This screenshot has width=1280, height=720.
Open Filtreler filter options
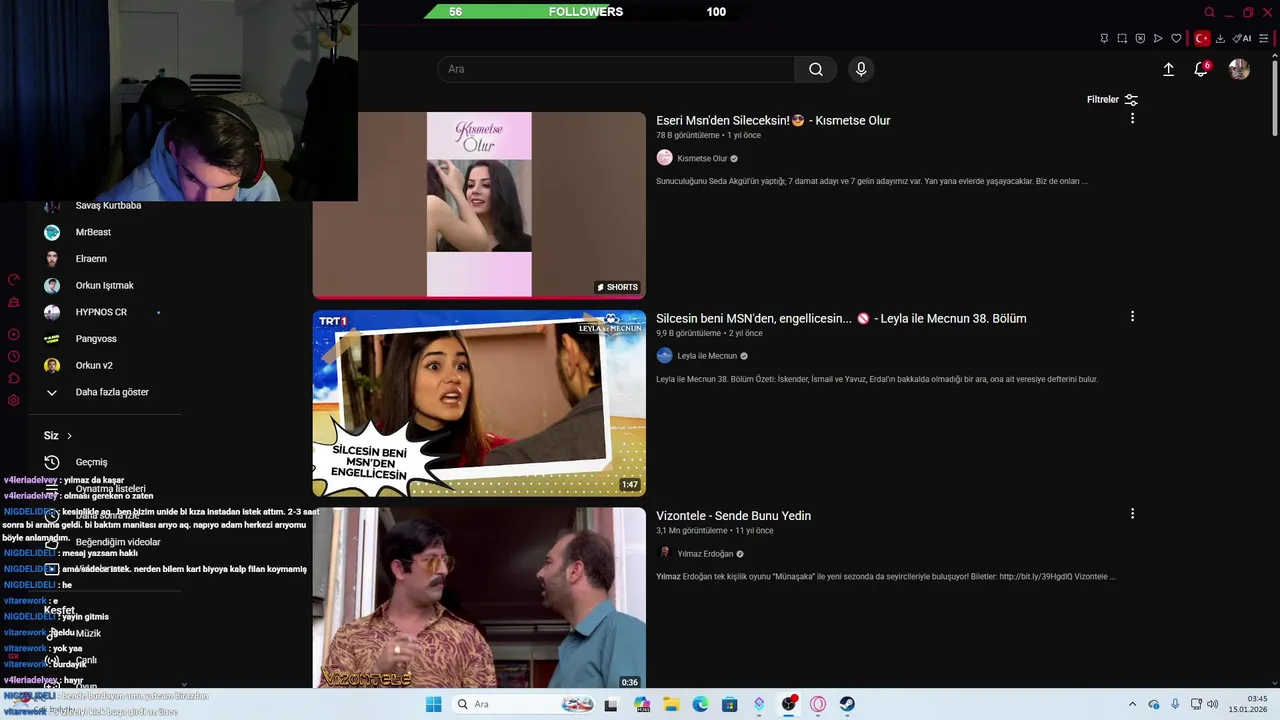[1112, 99]
